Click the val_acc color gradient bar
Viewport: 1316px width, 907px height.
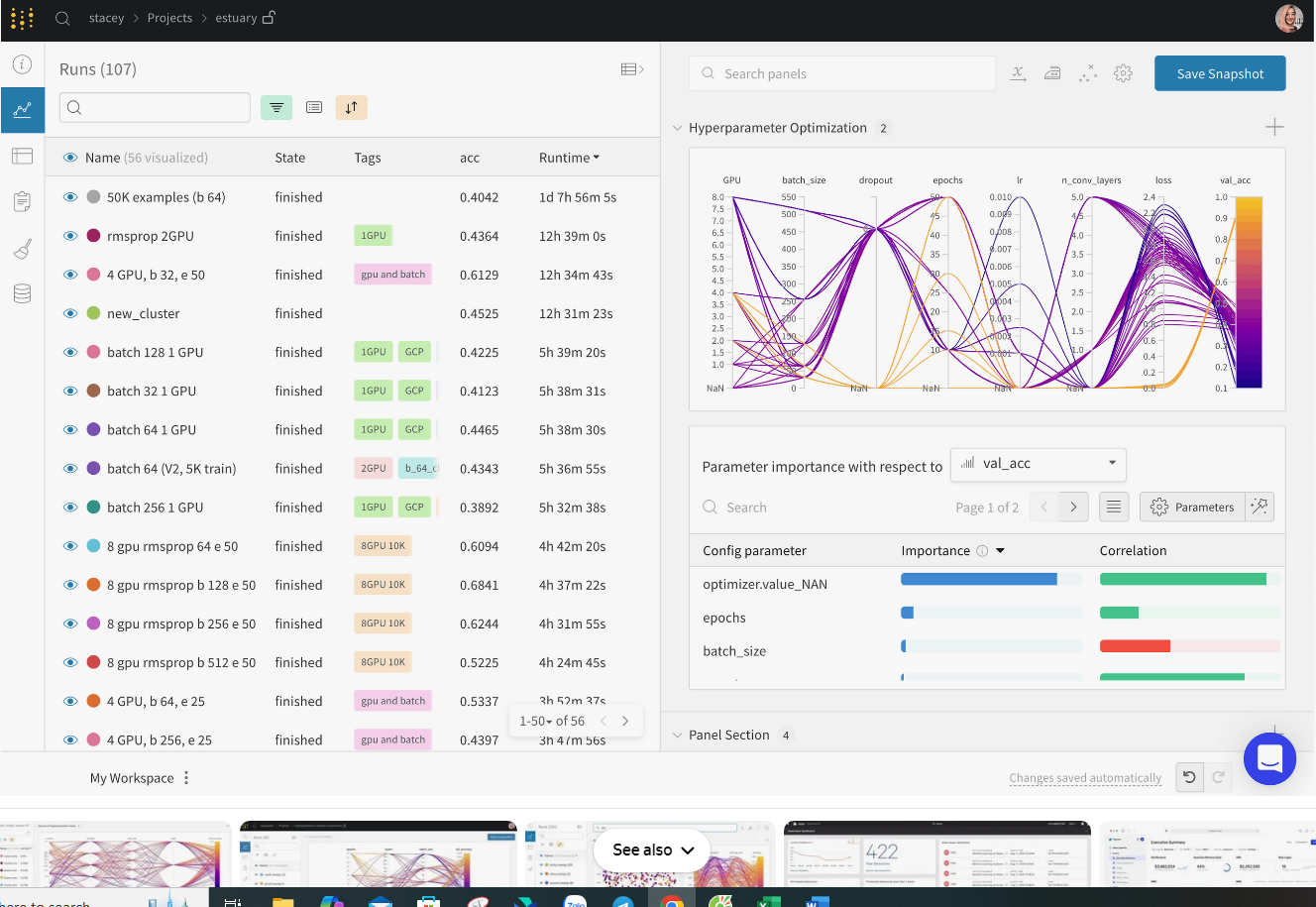click(1249, 292)
